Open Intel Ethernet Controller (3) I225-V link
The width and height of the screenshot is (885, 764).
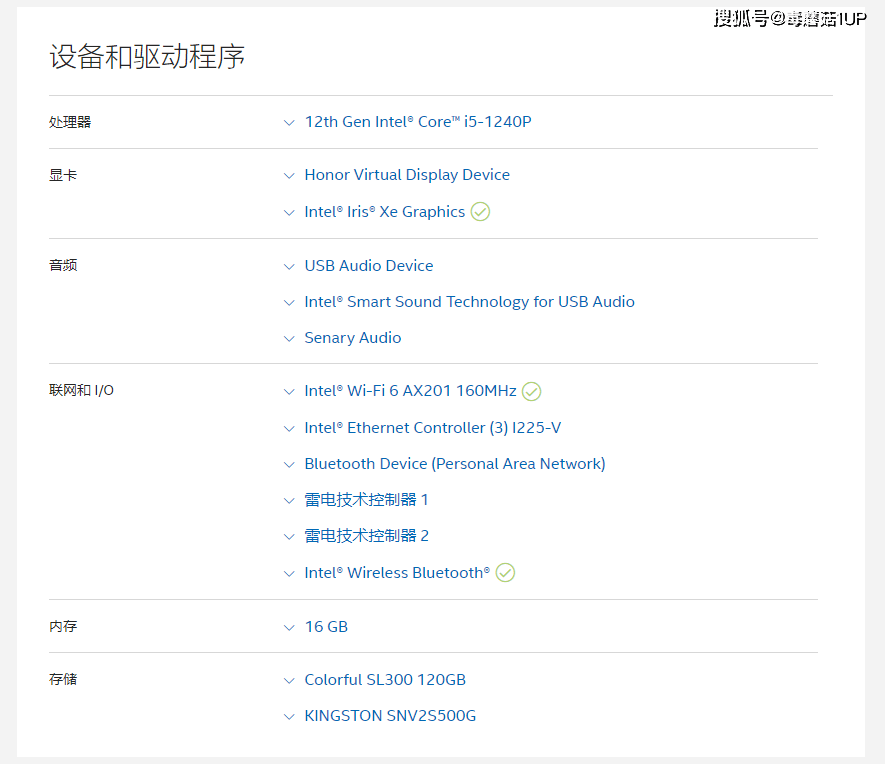coord(433,428)
